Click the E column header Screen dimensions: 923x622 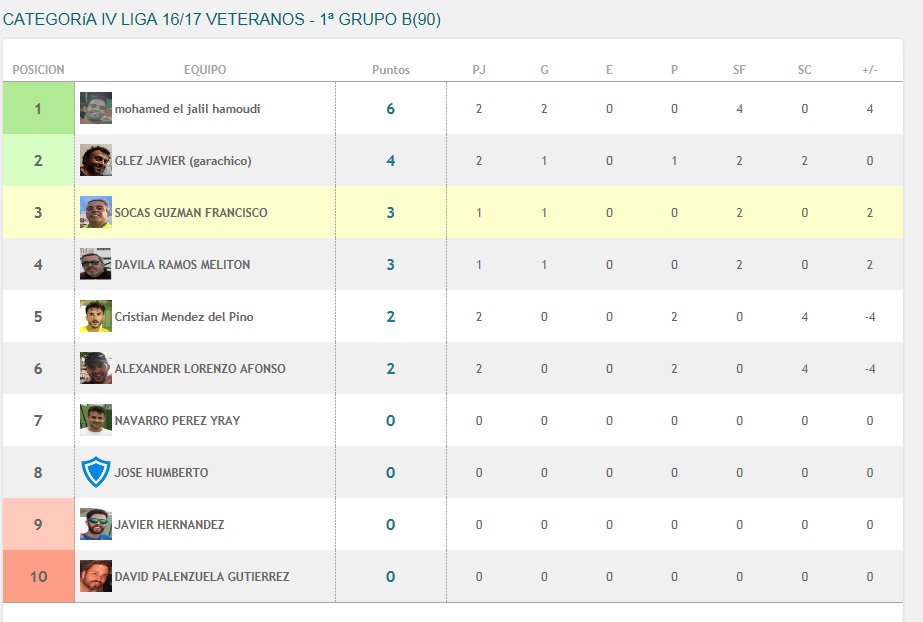coord(609,69)
